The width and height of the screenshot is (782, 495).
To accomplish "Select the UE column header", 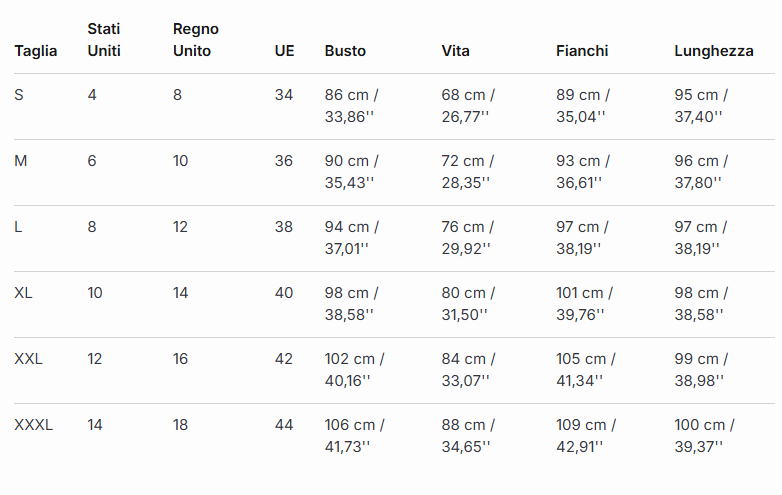I will tap(284, 51).
